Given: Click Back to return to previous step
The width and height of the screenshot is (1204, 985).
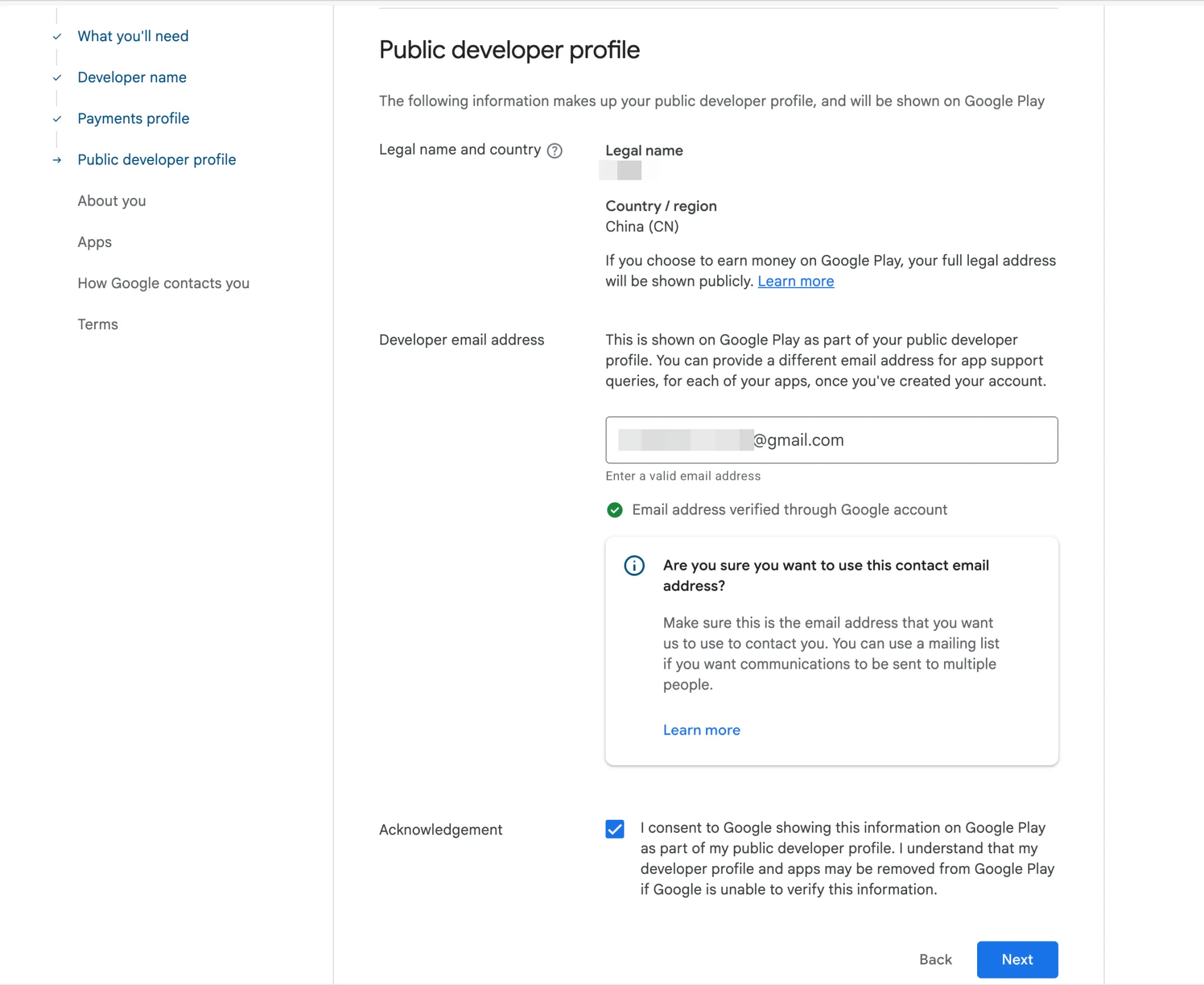Looking at the screenshot, I should tap(935, 959).
